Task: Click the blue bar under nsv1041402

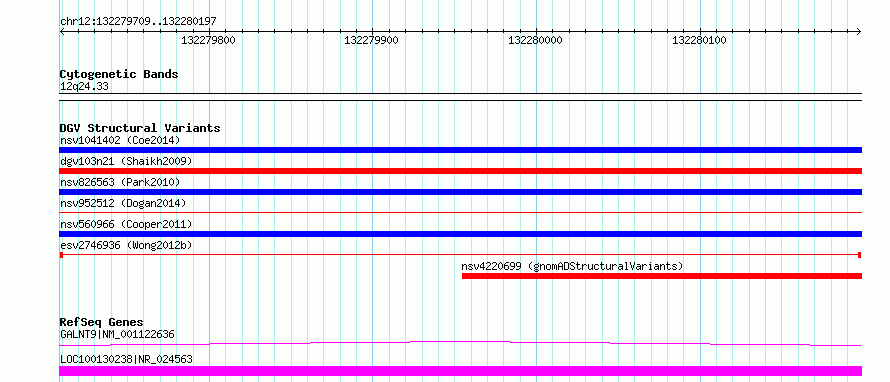Action: pyautogui.click(x=460, y=150)
